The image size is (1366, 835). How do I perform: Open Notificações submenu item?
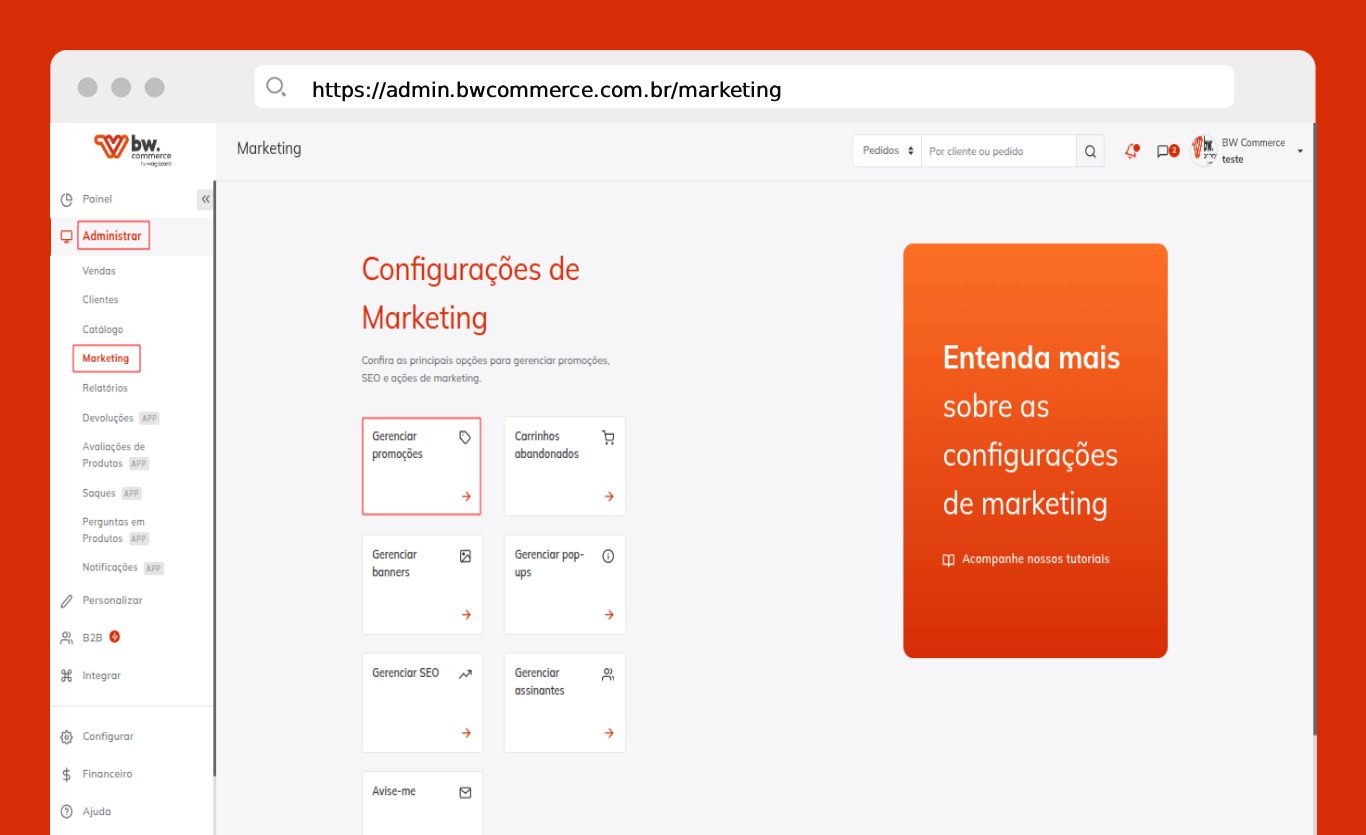coord(110,567)
